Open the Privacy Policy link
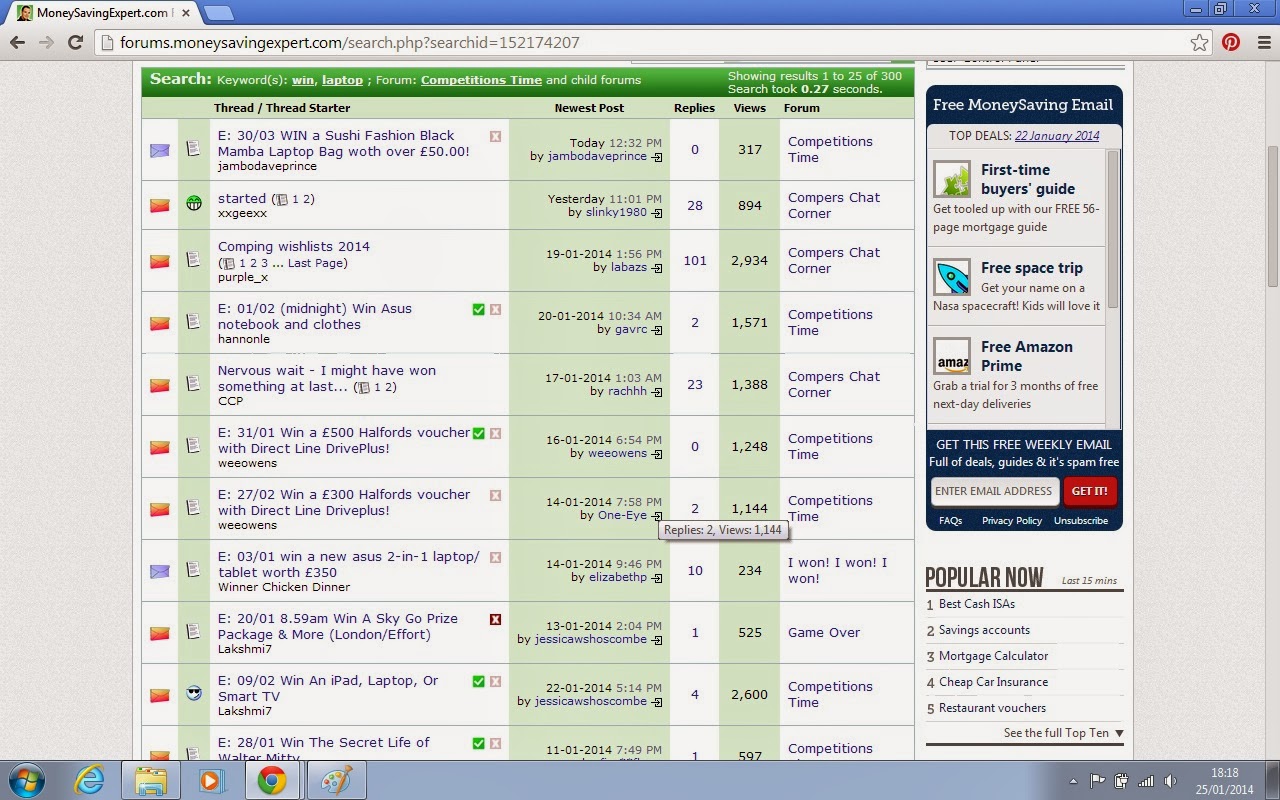Screen dimensions: 1280x800 (x=1012, y=521)
